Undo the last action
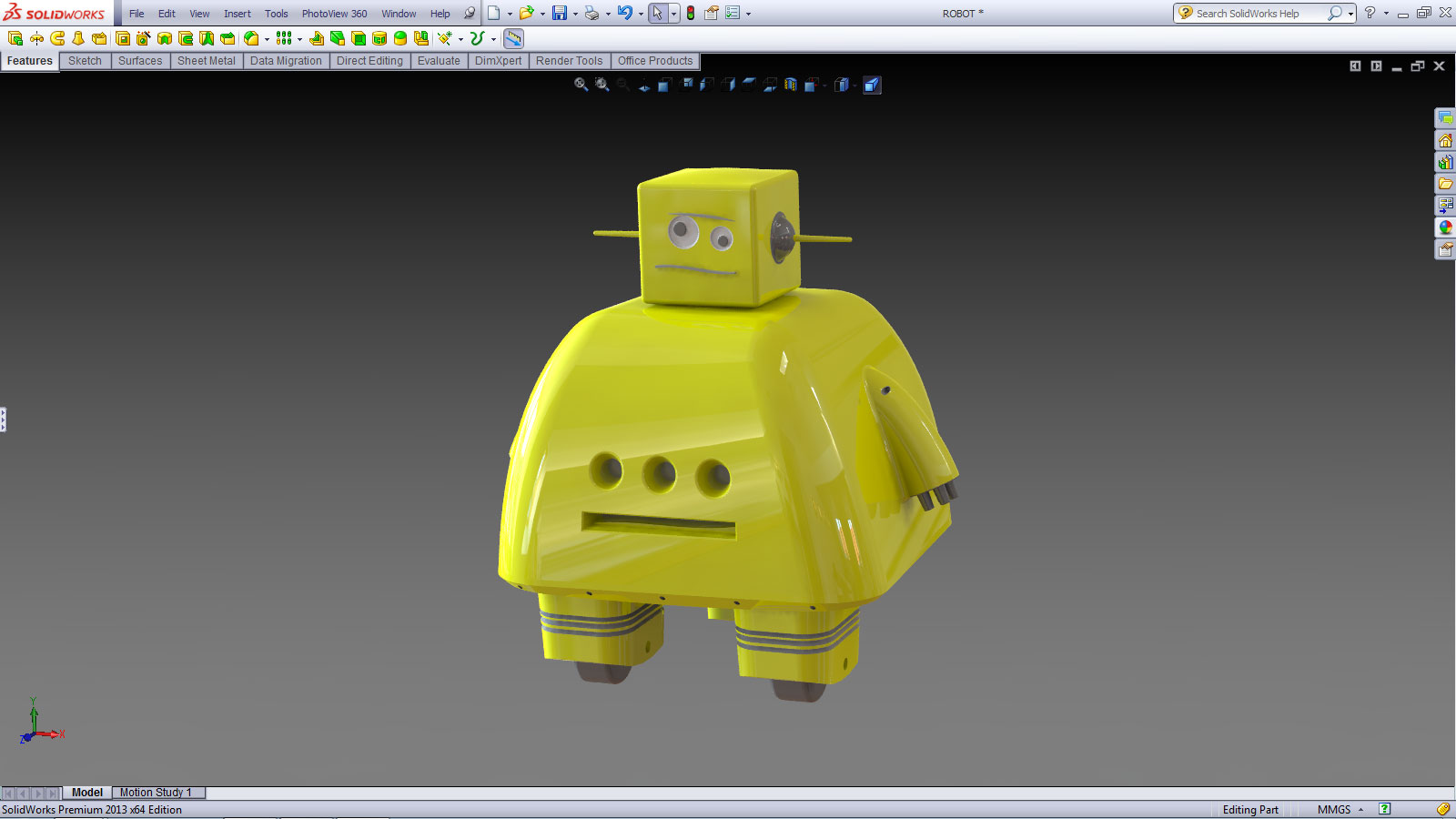Screen dimensions: 1456x819 (x=625, y=13)
